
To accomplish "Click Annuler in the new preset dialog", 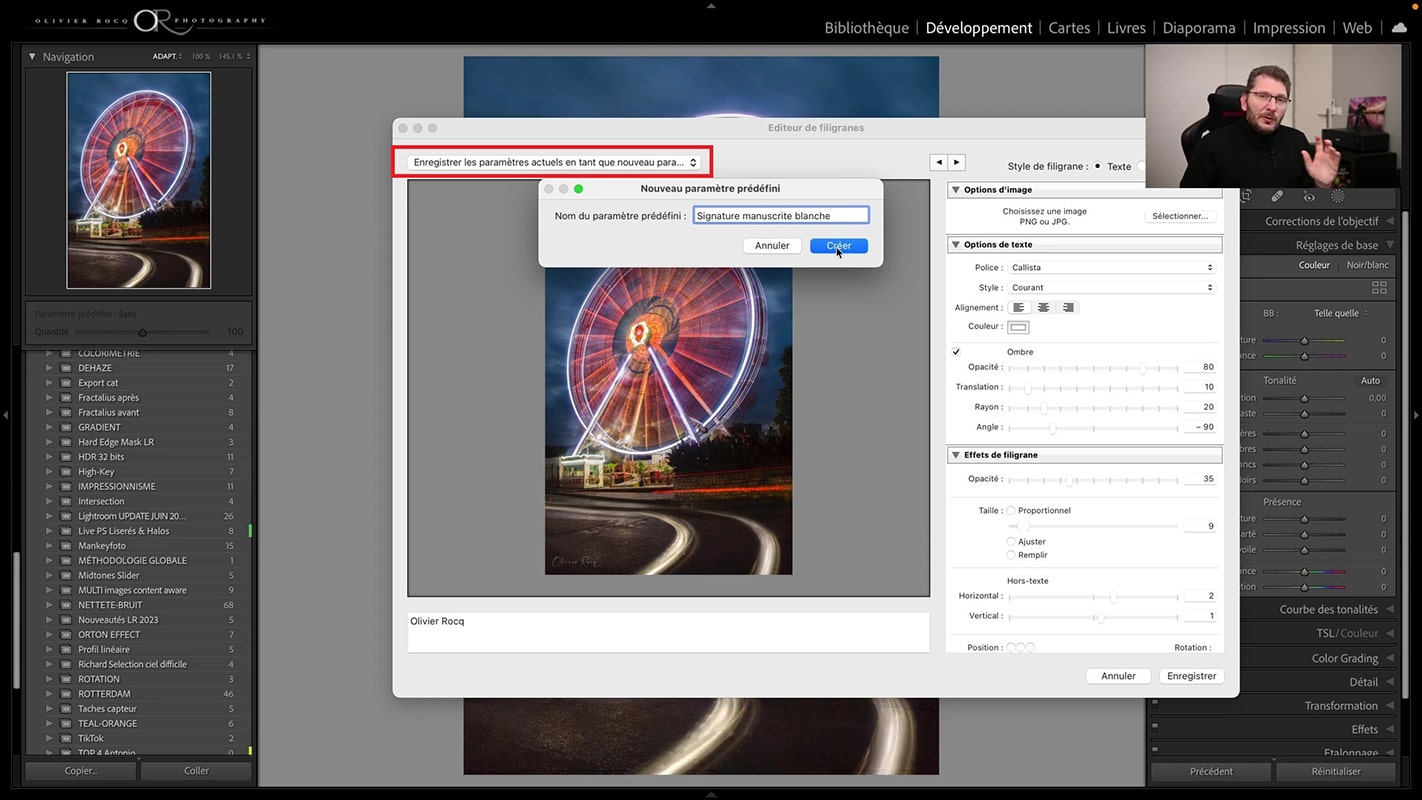I will [772, 246].
